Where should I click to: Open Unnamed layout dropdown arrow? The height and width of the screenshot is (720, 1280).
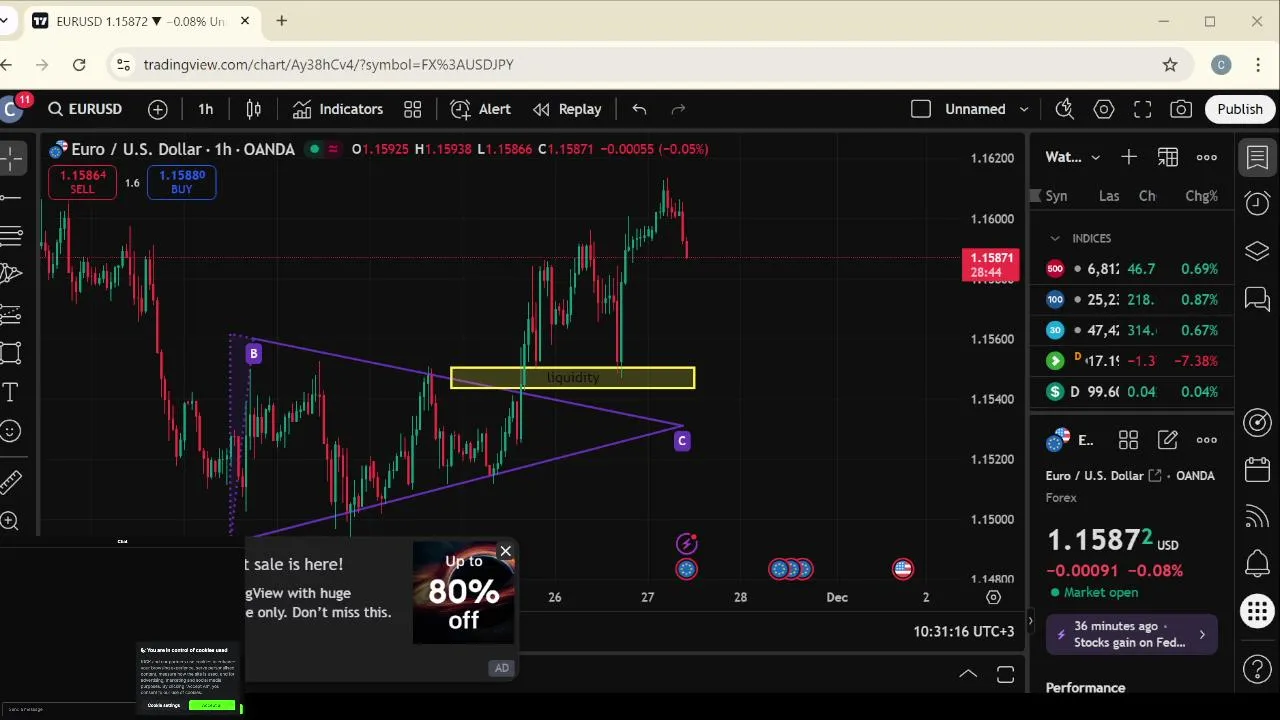[1024, 109]
